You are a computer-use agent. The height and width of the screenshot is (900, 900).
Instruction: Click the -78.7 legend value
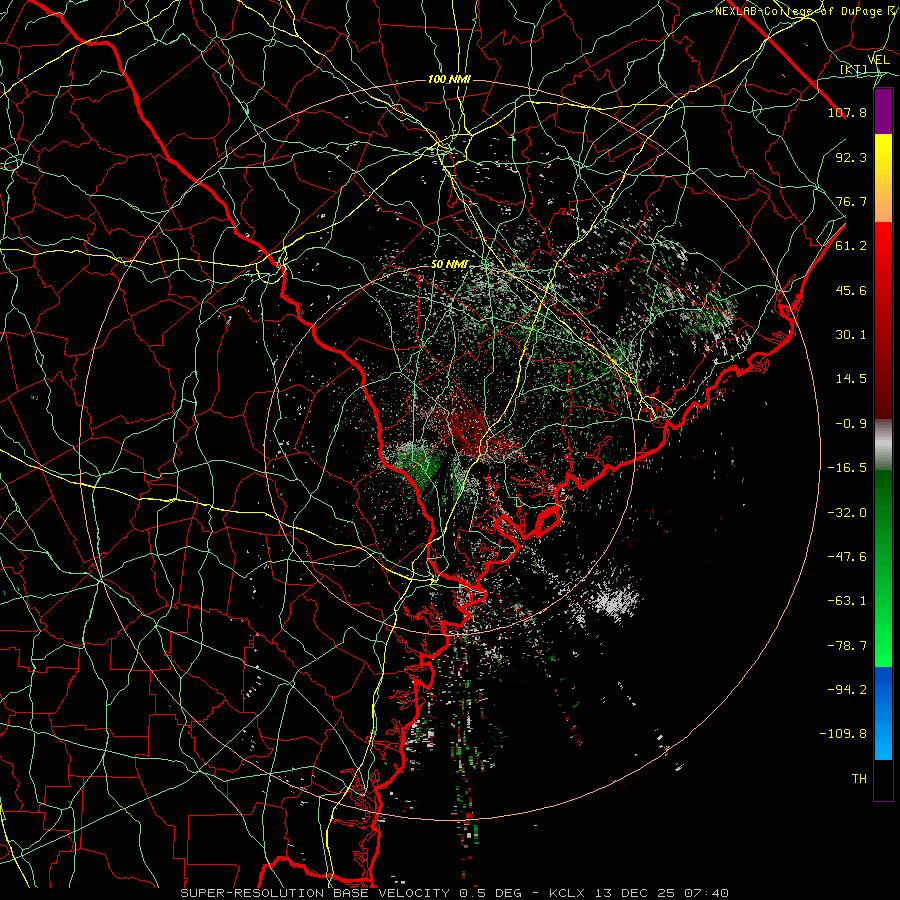847,646
